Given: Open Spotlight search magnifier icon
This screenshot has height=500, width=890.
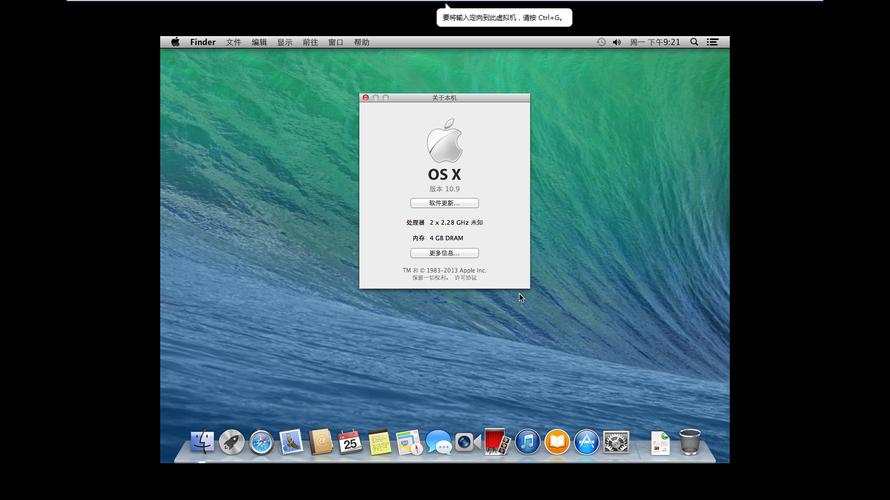Looking at the screenshot, I should 694,42.
